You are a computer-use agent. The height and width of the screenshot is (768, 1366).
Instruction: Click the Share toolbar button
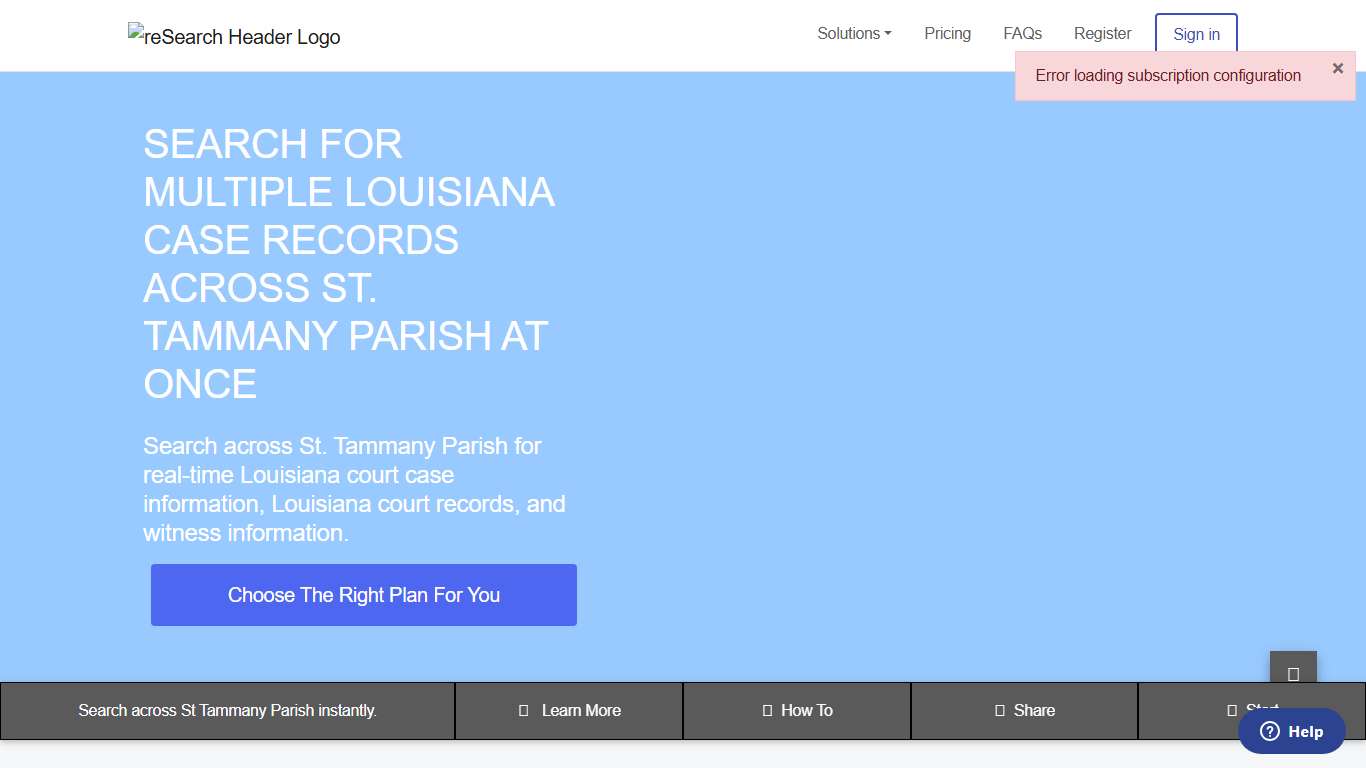pos(1024,710)
